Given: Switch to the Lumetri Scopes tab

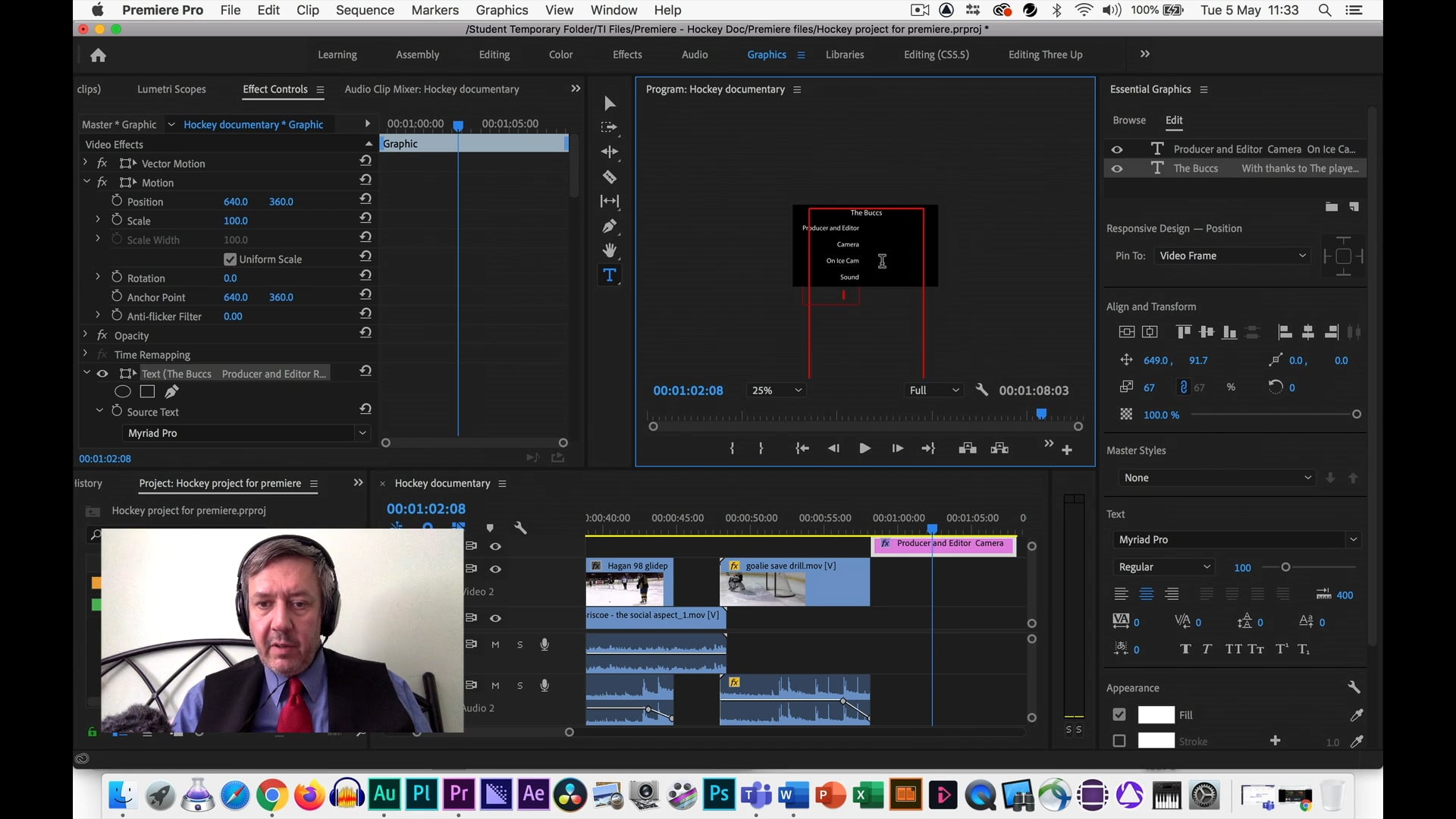Looking at the screenshot, I should pyautogui.click(x=171, y=89).
